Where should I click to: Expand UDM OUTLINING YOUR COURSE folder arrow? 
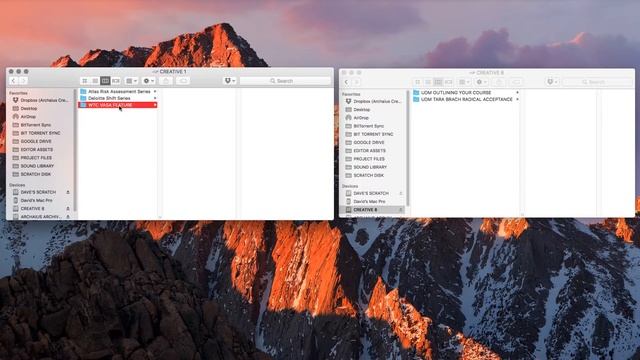tap(517, 93)
